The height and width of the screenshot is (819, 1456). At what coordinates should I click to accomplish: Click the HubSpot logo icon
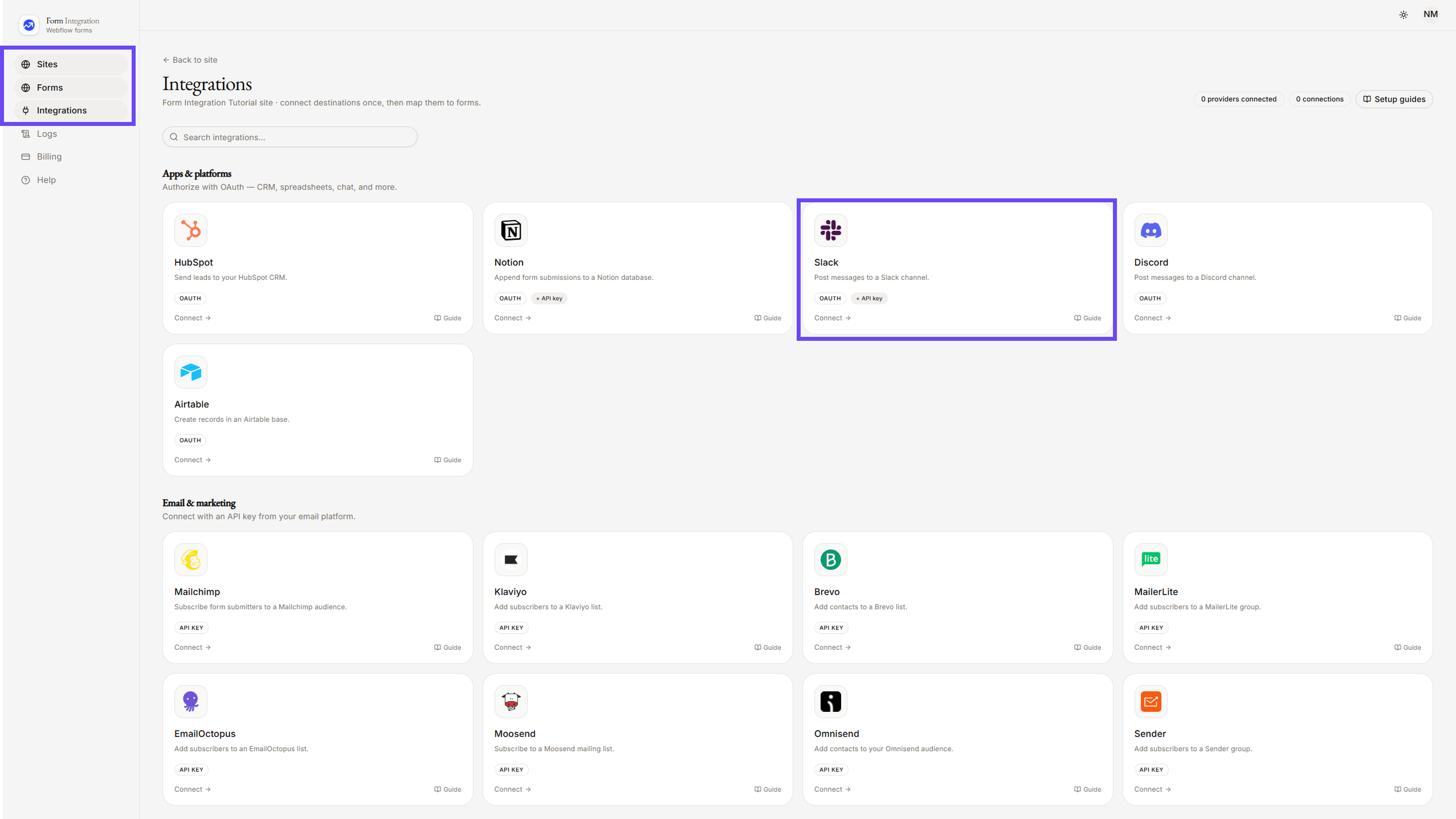pos(191,230)
